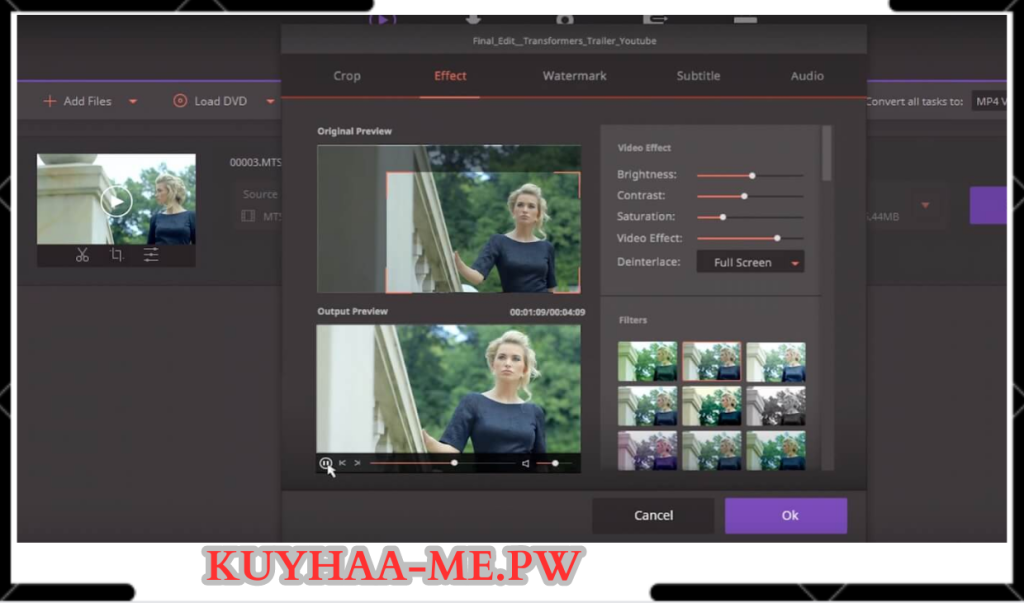Adjust the Brightness slider
1024x603 pixels.
pyautogui.click(x=750, y=176)
